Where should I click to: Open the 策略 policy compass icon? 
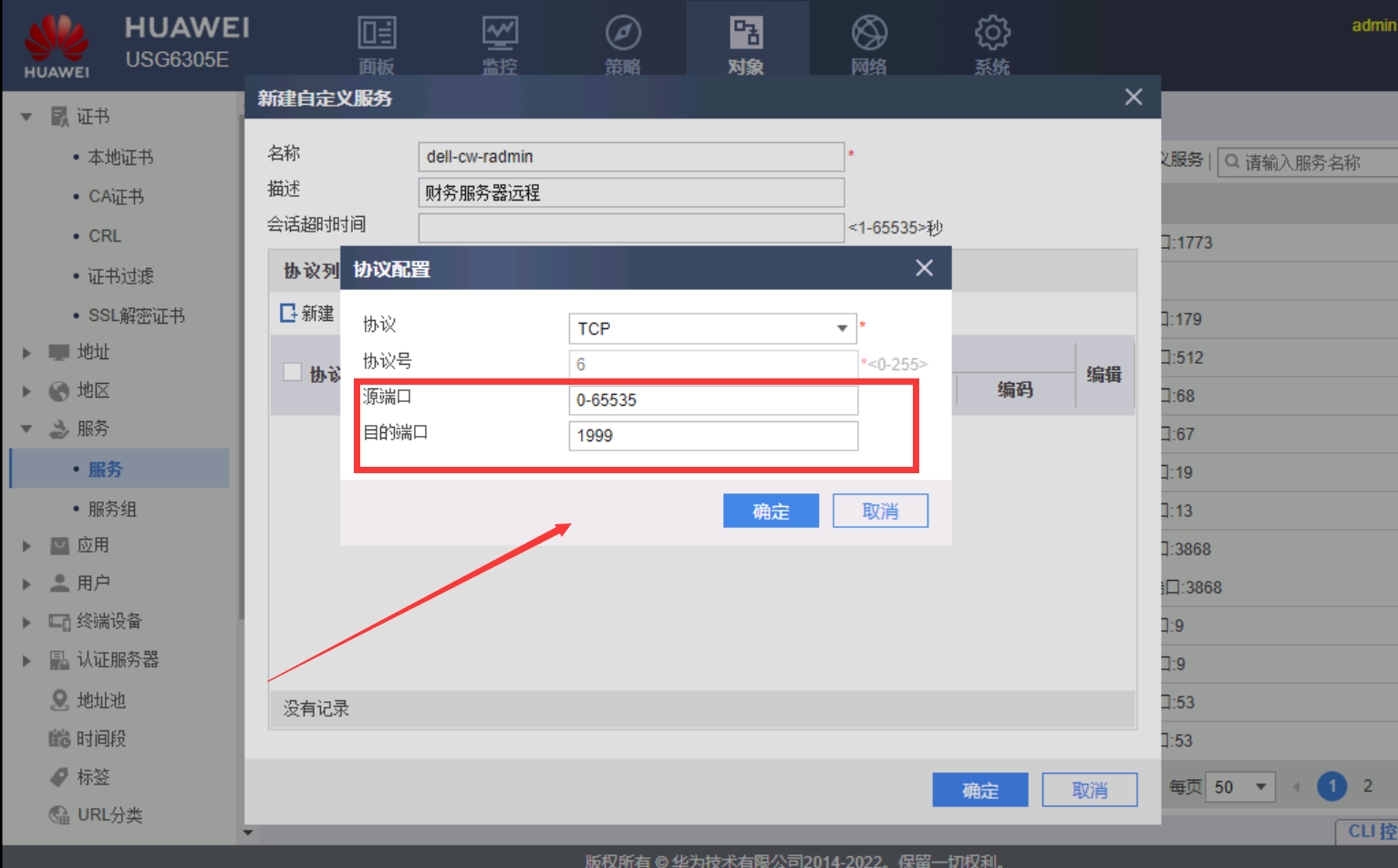[623, 34]
